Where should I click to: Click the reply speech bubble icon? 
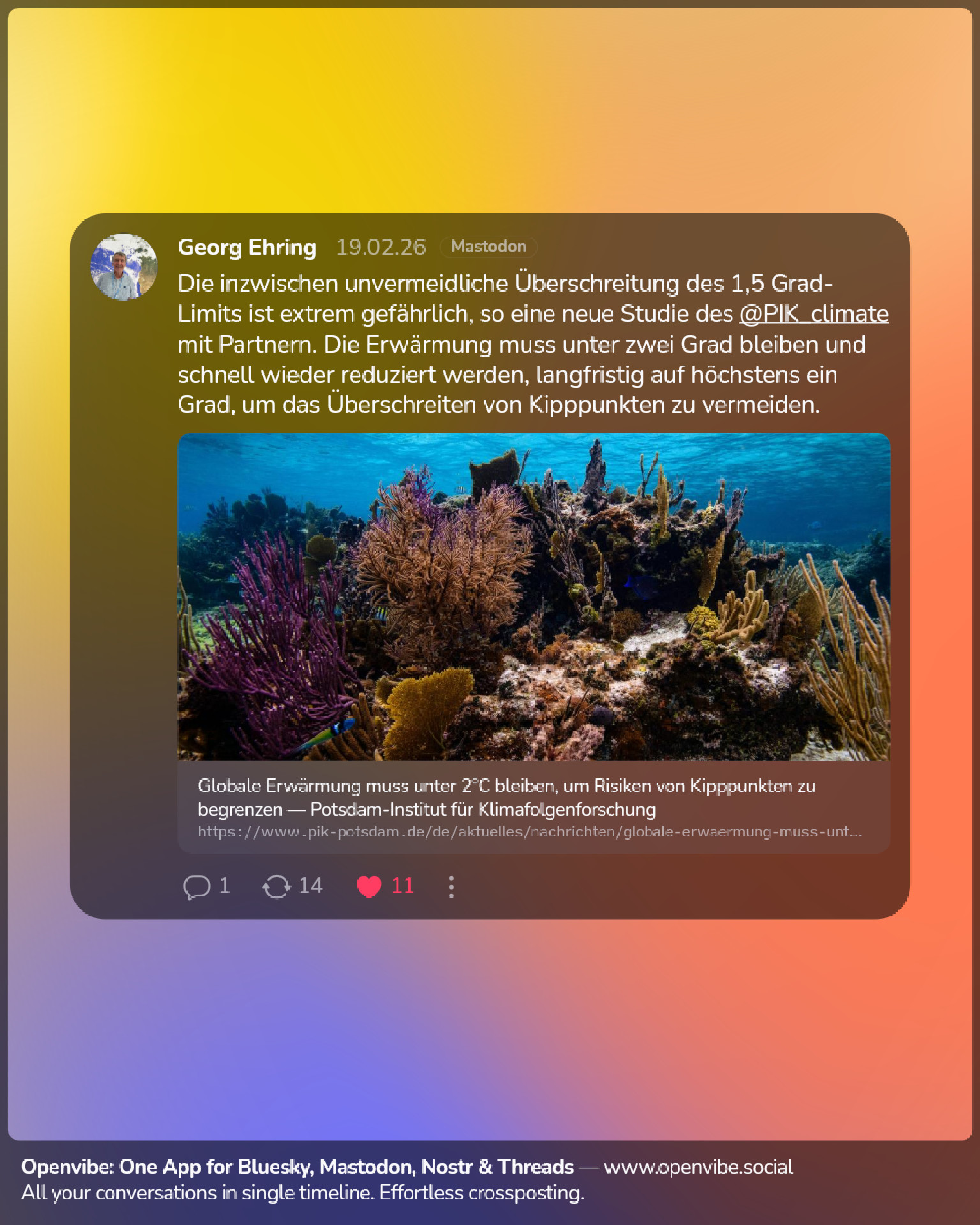tap(197, 887)
